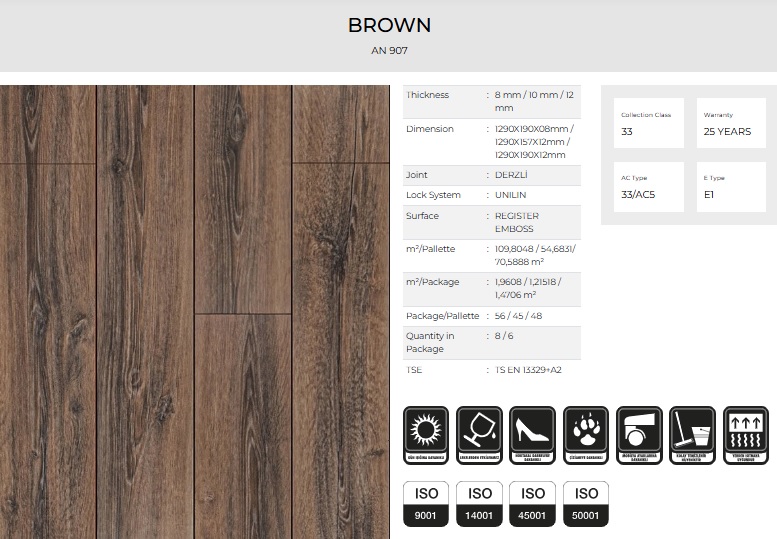Select the Collection Class 33 card
Screen dimensions: 777x539
648,123
